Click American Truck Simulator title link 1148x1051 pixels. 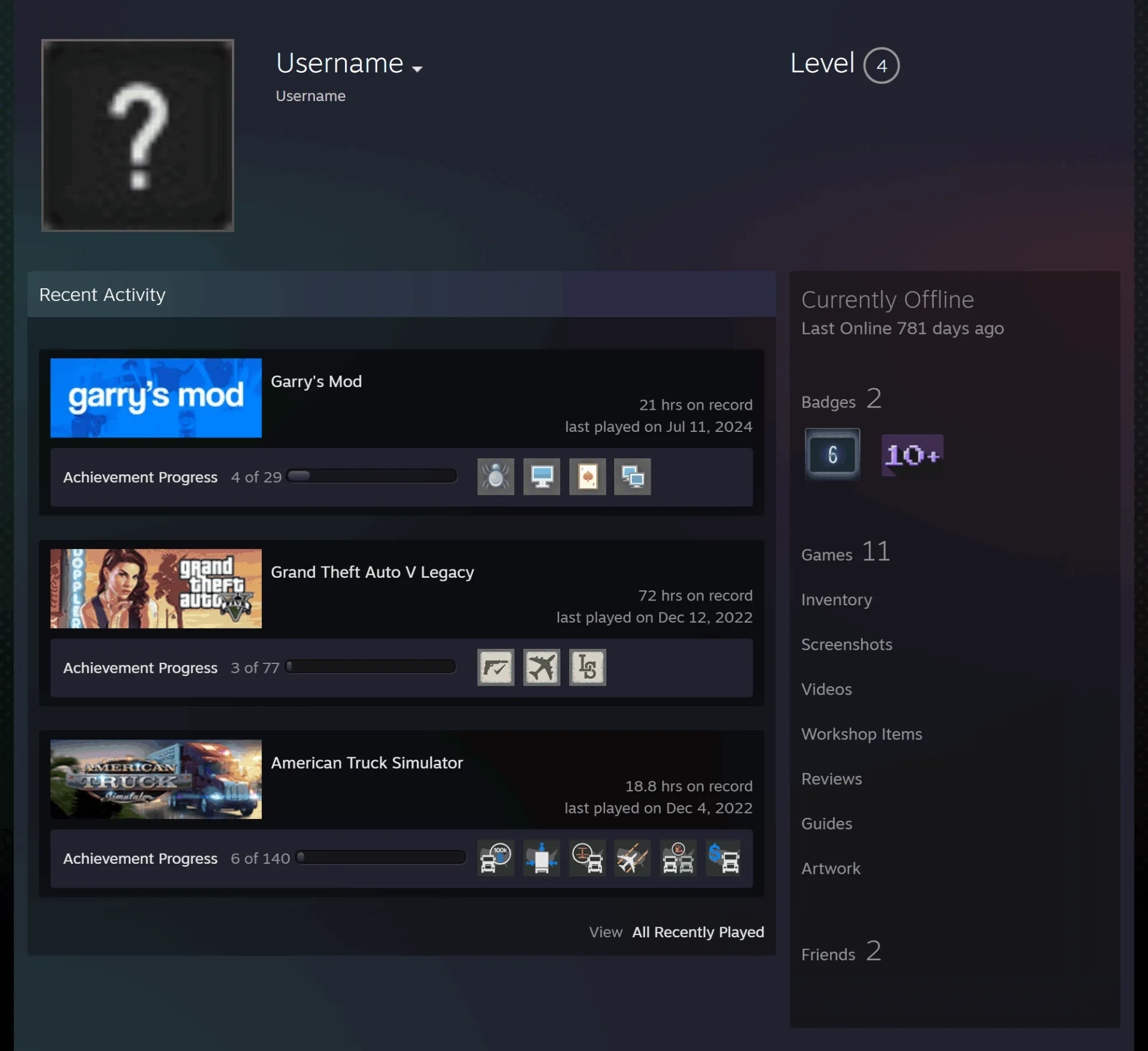click(367, 763)
